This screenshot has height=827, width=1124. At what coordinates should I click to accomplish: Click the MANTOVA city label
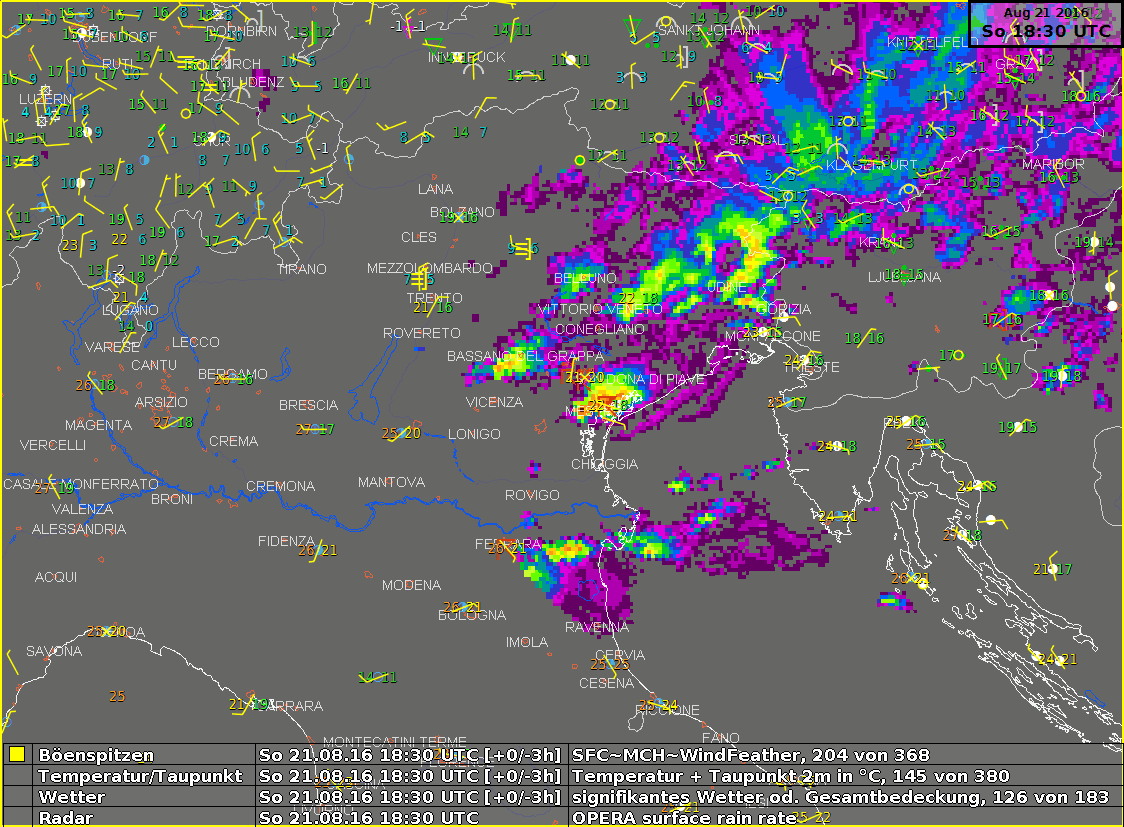[x=391, y=482]
